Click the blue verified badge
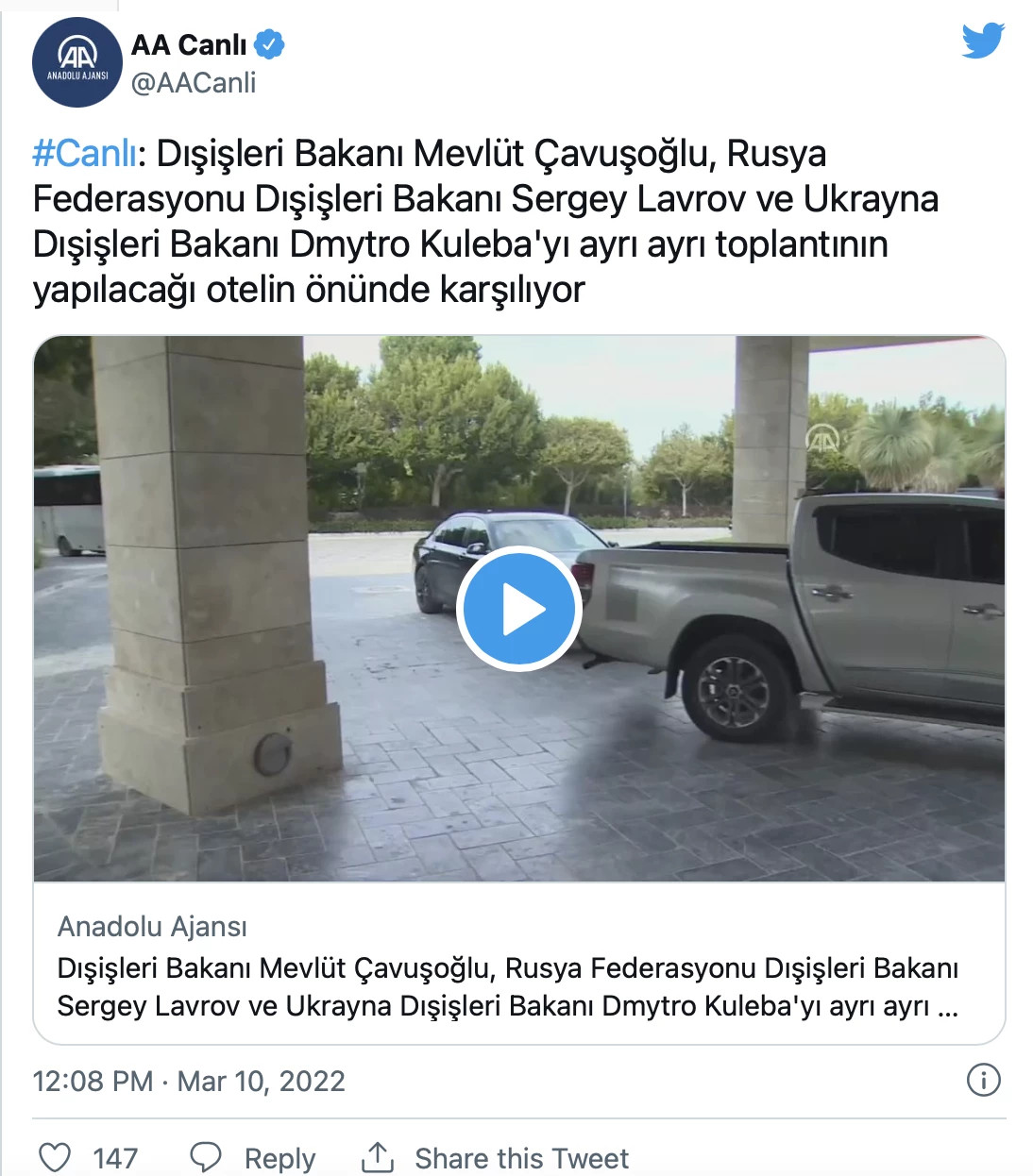Screen dimensions: 1033x1176 [270, 43]
